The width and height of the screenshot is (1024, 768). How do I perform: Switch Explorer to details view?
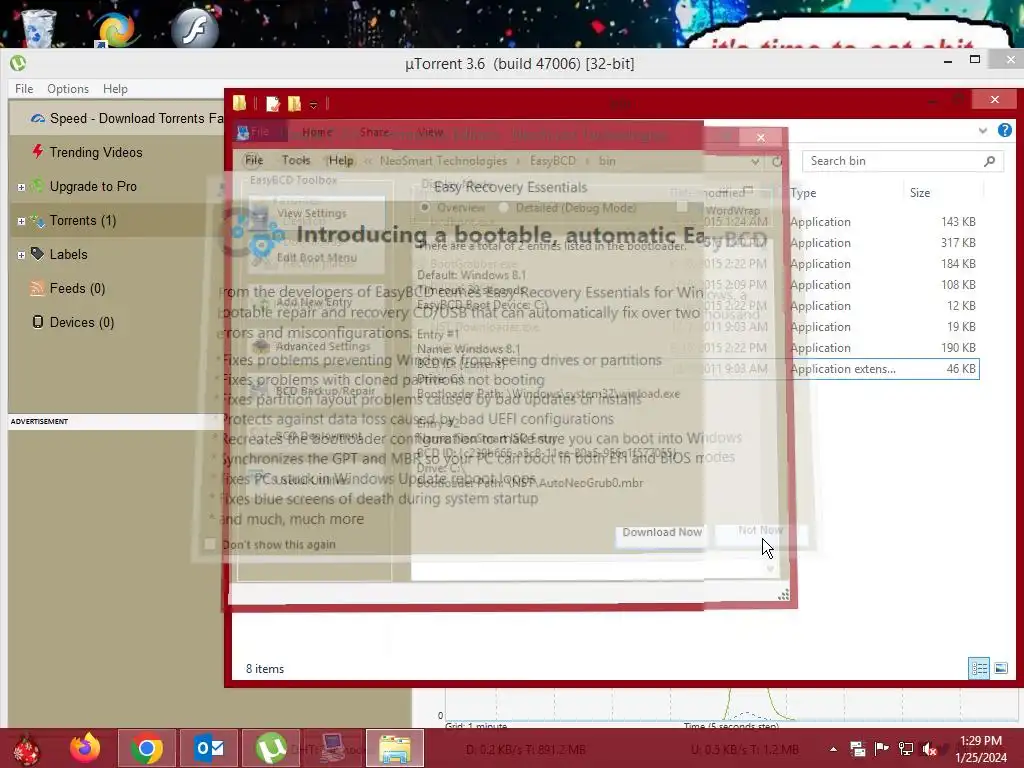pyautogui.click(x=979, y=668)
